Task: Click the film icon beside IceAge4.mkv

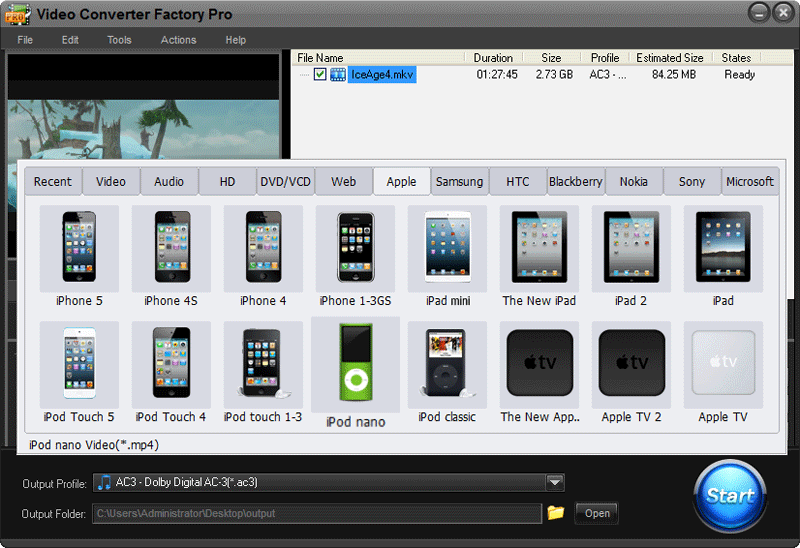Action: [338, 74]
